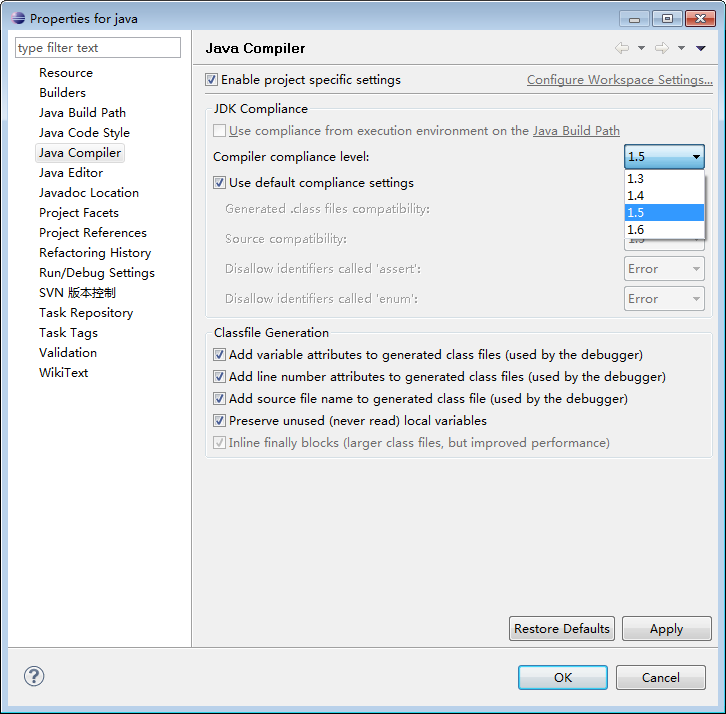The image size is (726, 714).
Task: Open the view menu triangle icon
Action: tap(701, 48)
